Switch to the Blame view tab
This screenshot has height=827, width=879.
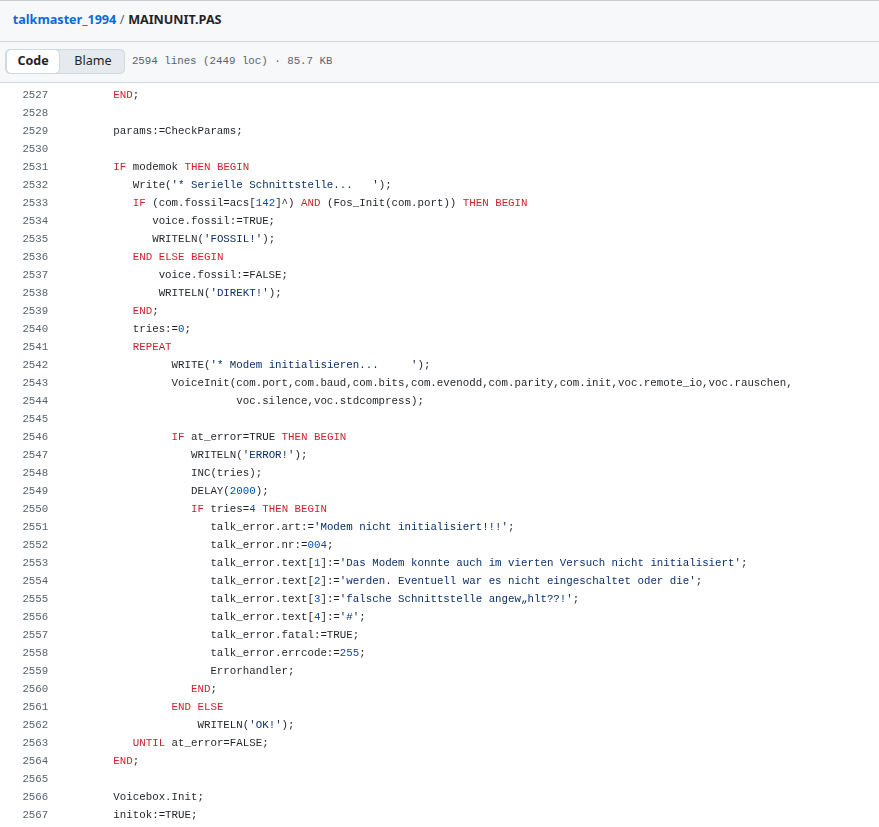pos(92,61)
